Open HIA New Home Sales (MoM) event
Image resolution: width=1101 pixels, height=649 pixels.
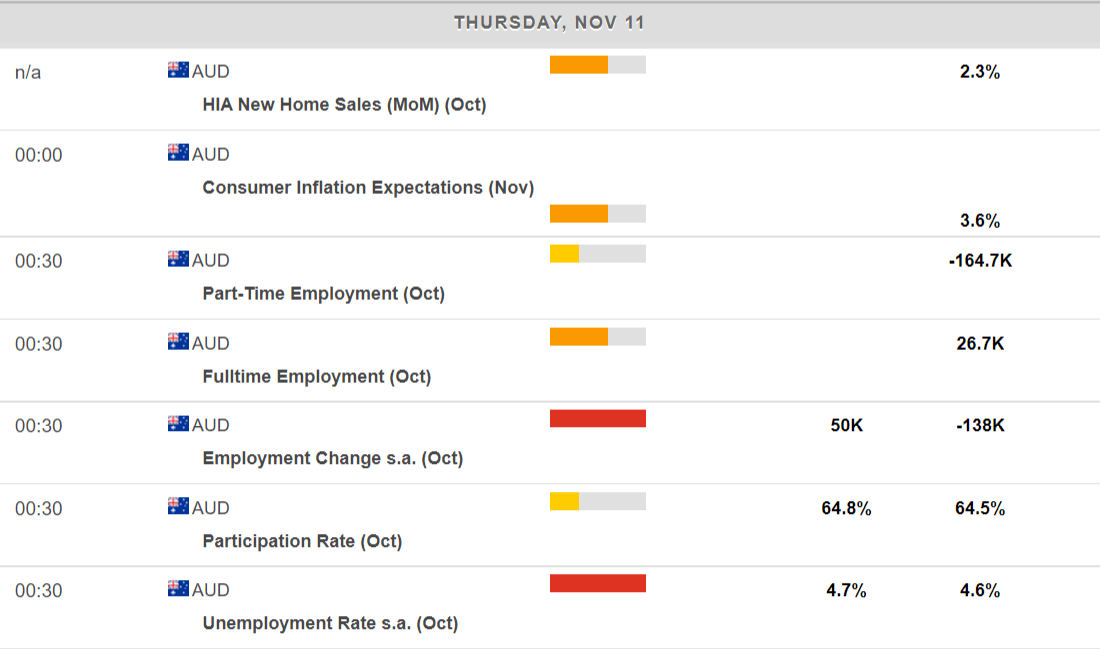click(x=344, y=104)
